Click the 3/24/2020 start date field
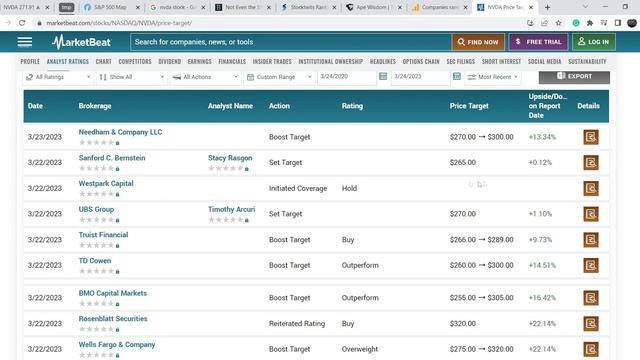Image resolution: width=640 pixels, height=360 pixels. click(347, 77)
